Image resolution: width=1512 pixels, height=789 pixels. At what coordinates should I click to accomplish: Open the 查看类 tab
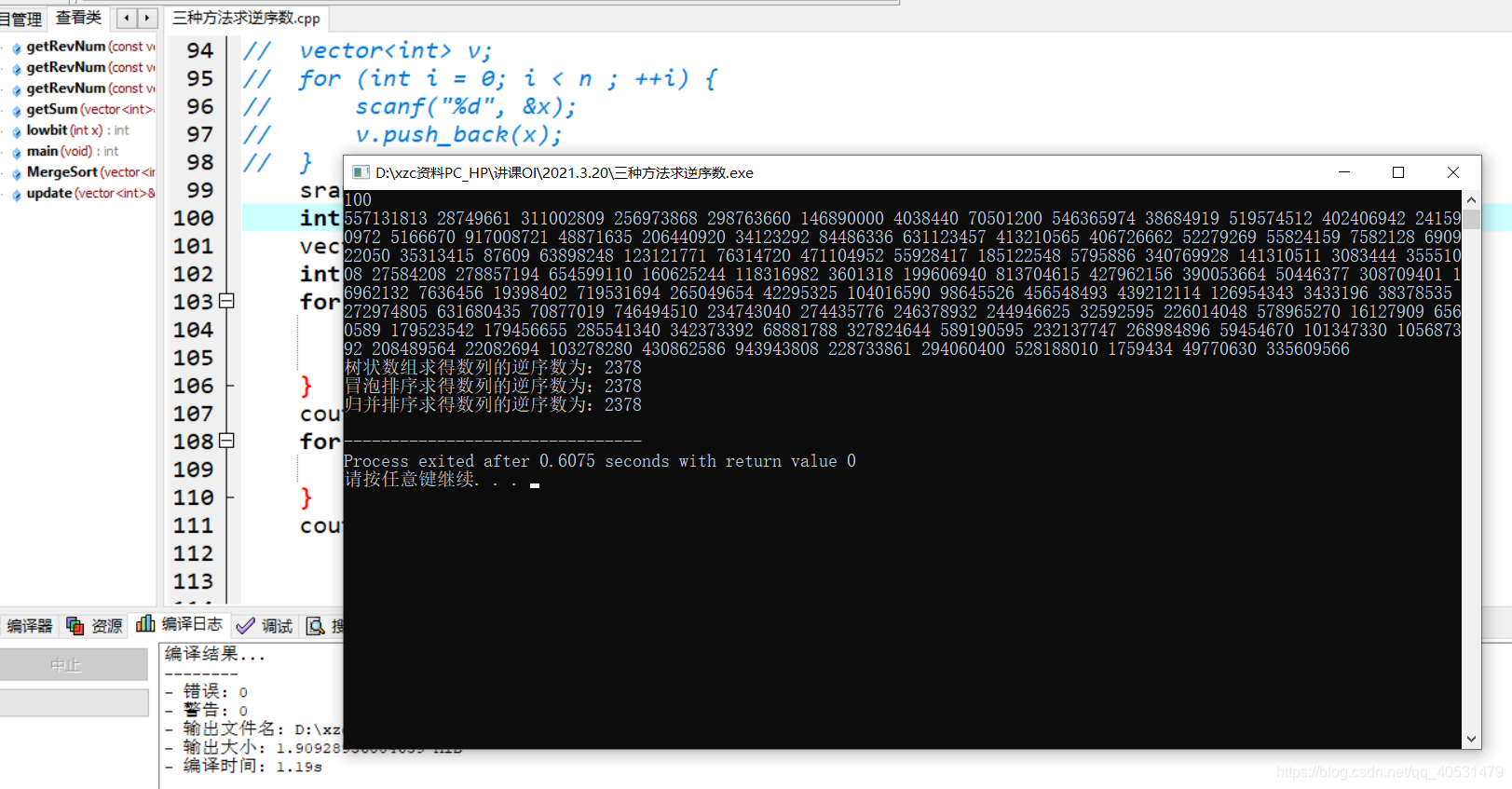pyautogui.click(x=79, y=18)
